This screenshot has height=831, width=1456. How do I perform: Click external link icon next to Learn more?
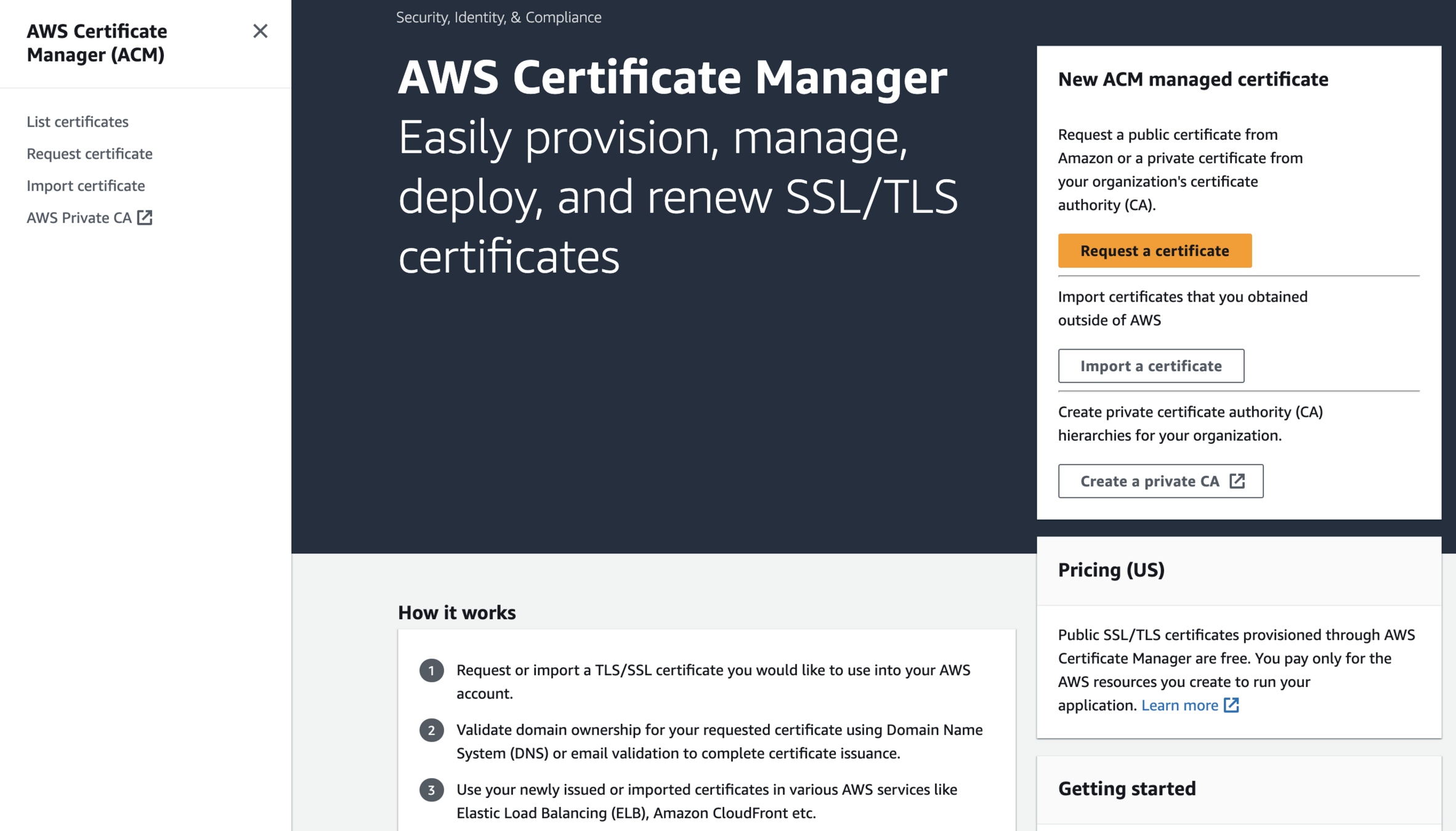coord(1231,705)
